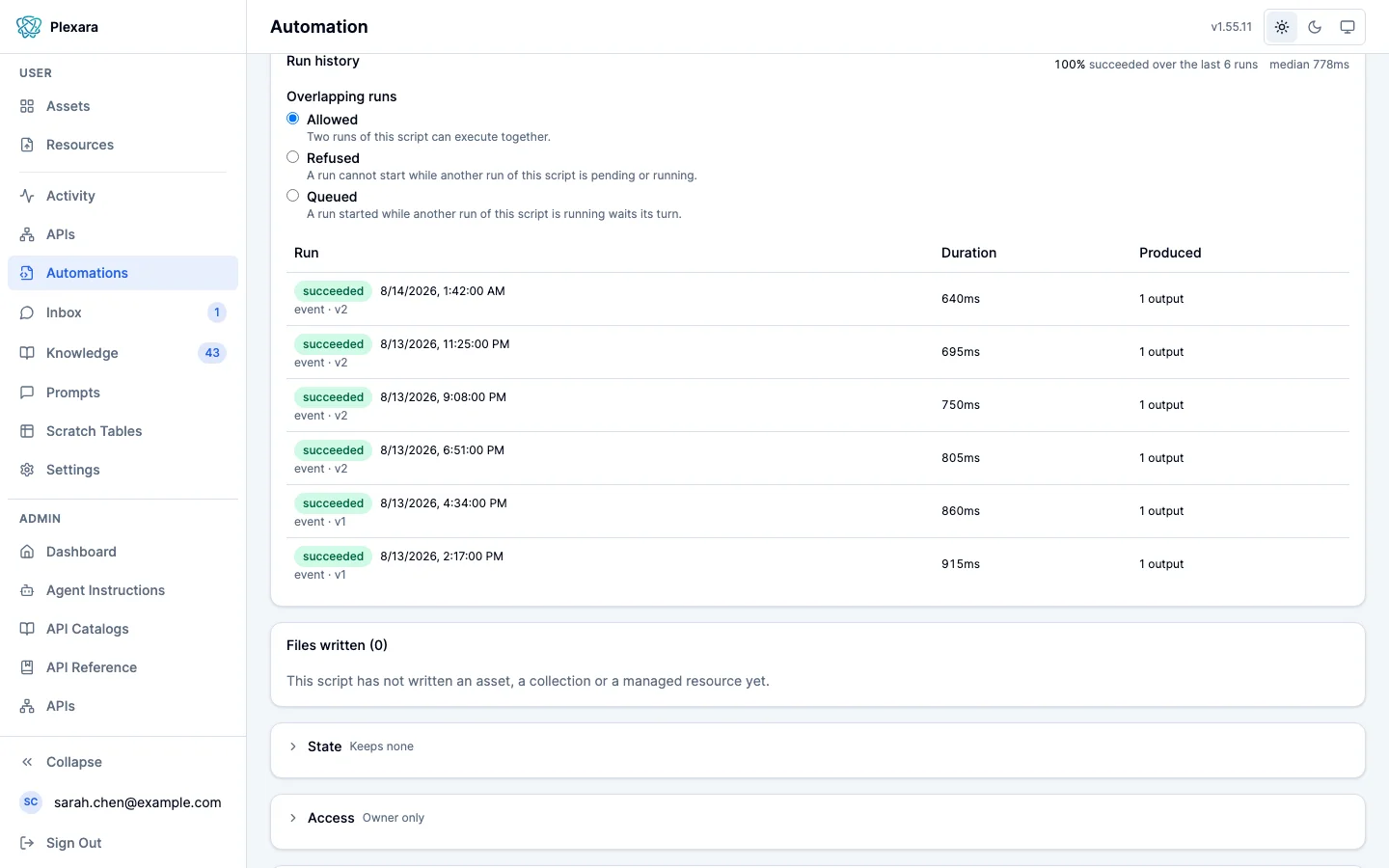Image resolution: width=1389 pixels, height=868 pixels.
Task: Click the Produced column header
Action: (1170, 253)
